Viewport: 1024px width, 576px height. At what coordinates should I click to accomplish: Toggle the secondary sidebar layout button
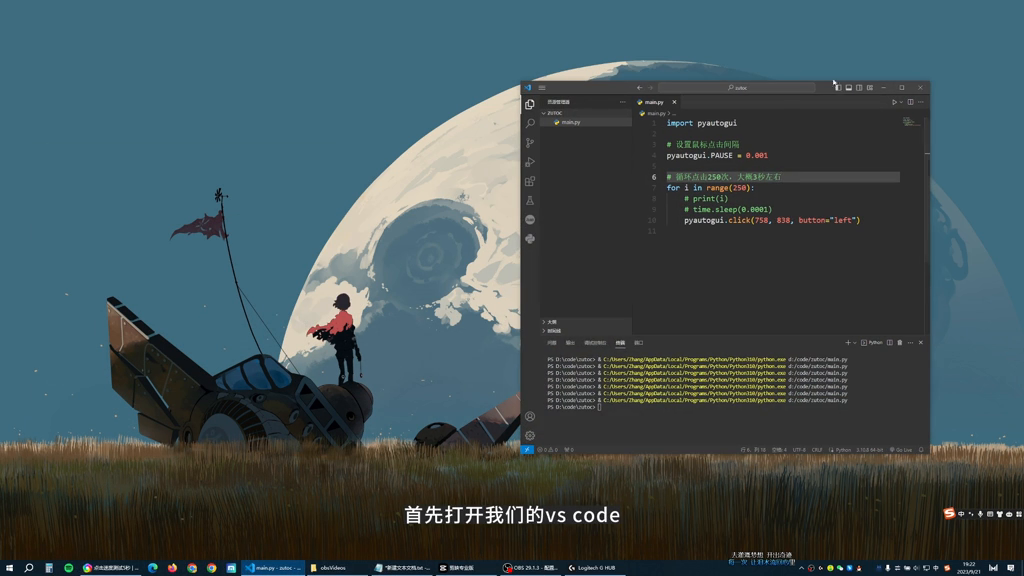tap(859, 88)
